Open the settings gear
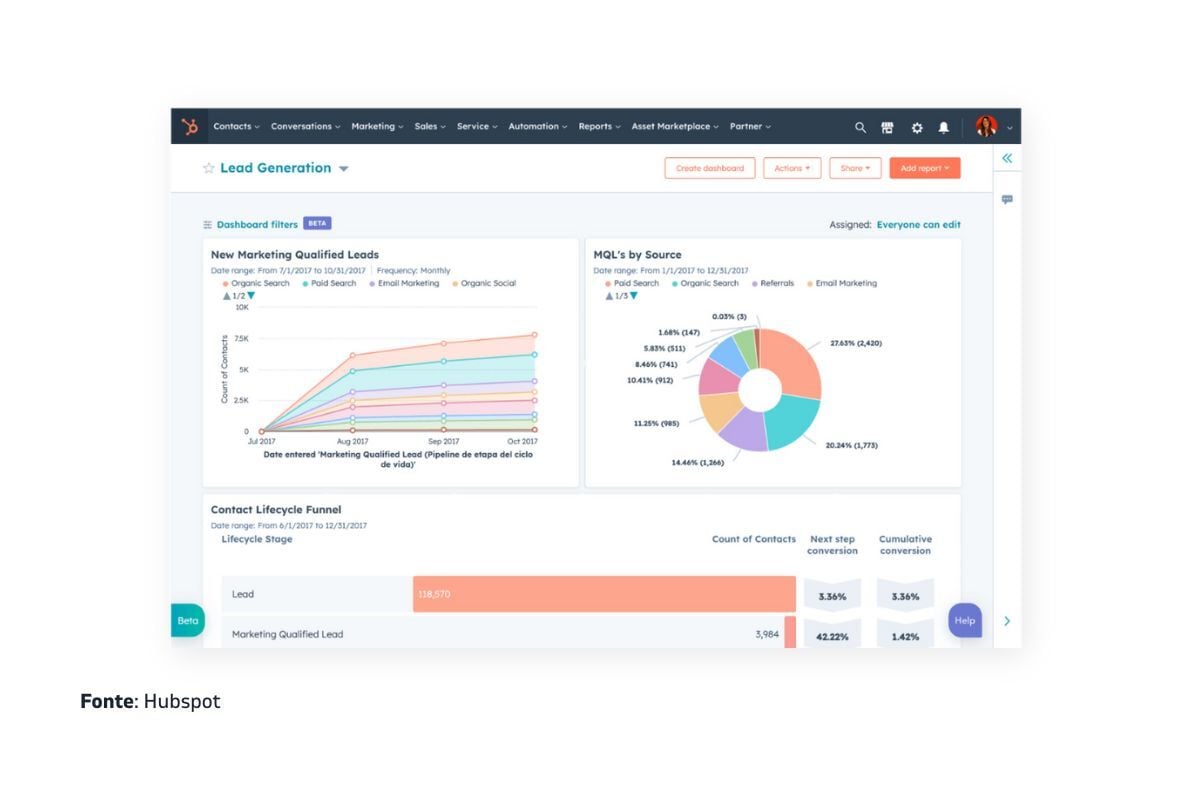Image resolution: width=1200 pixels, height=800 pixels. pos(916,127)
